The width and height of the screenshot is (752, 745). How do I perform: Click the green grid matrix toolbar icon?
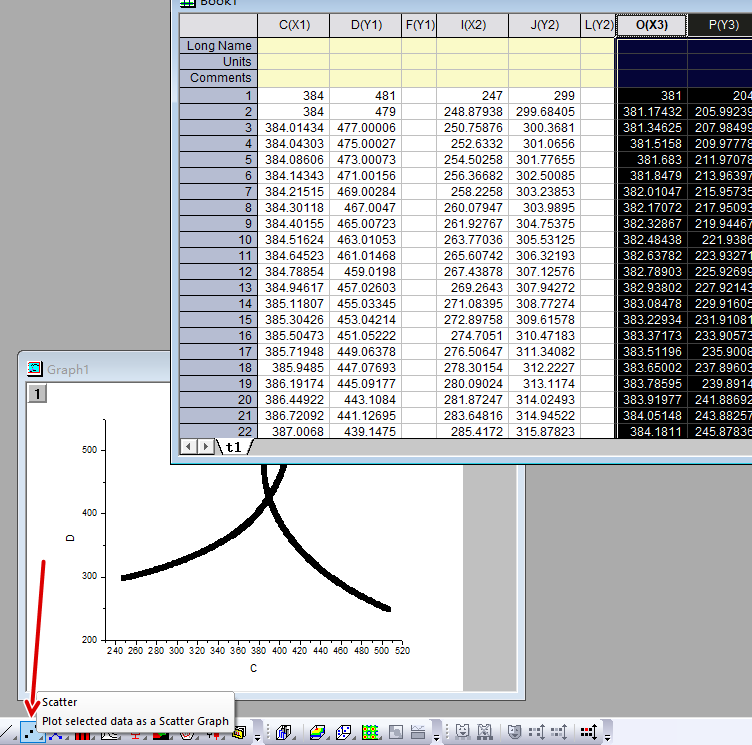point(371,734)
